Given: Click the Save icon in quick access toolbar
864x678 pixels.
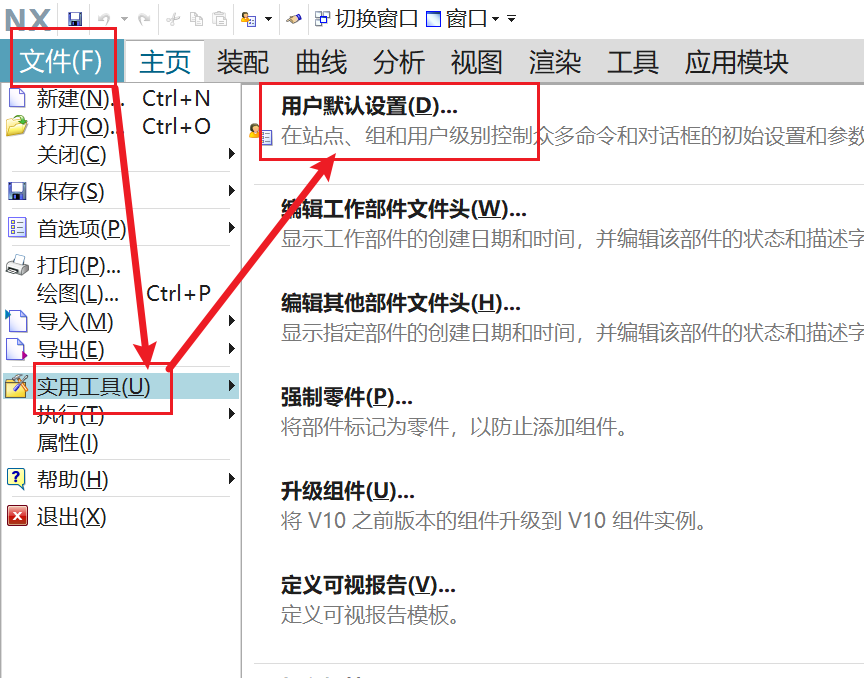Looking at the screenshot, I should [x=75, y=19].
